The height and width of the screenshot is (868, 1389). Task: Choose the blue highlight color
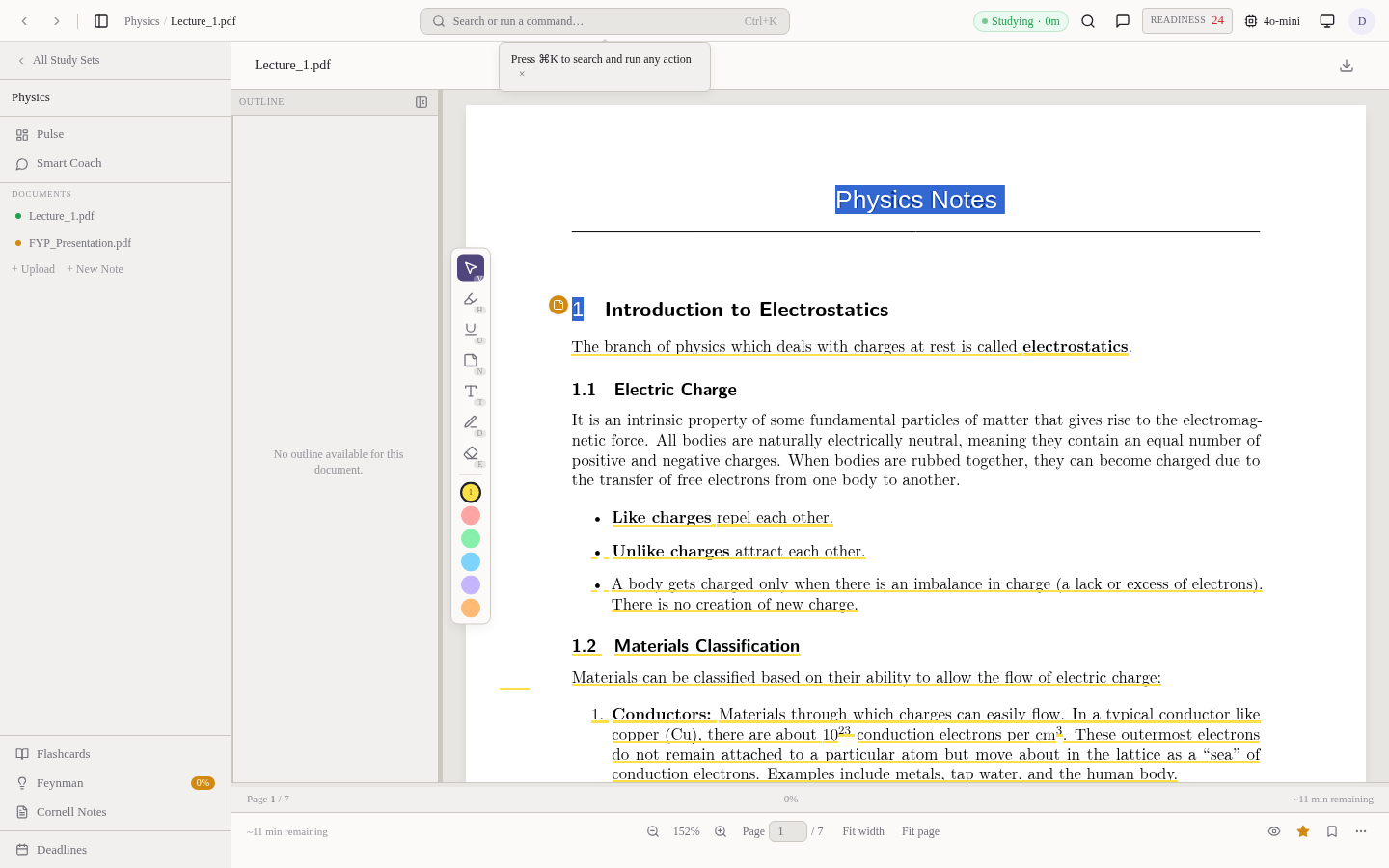coord(471,562)
